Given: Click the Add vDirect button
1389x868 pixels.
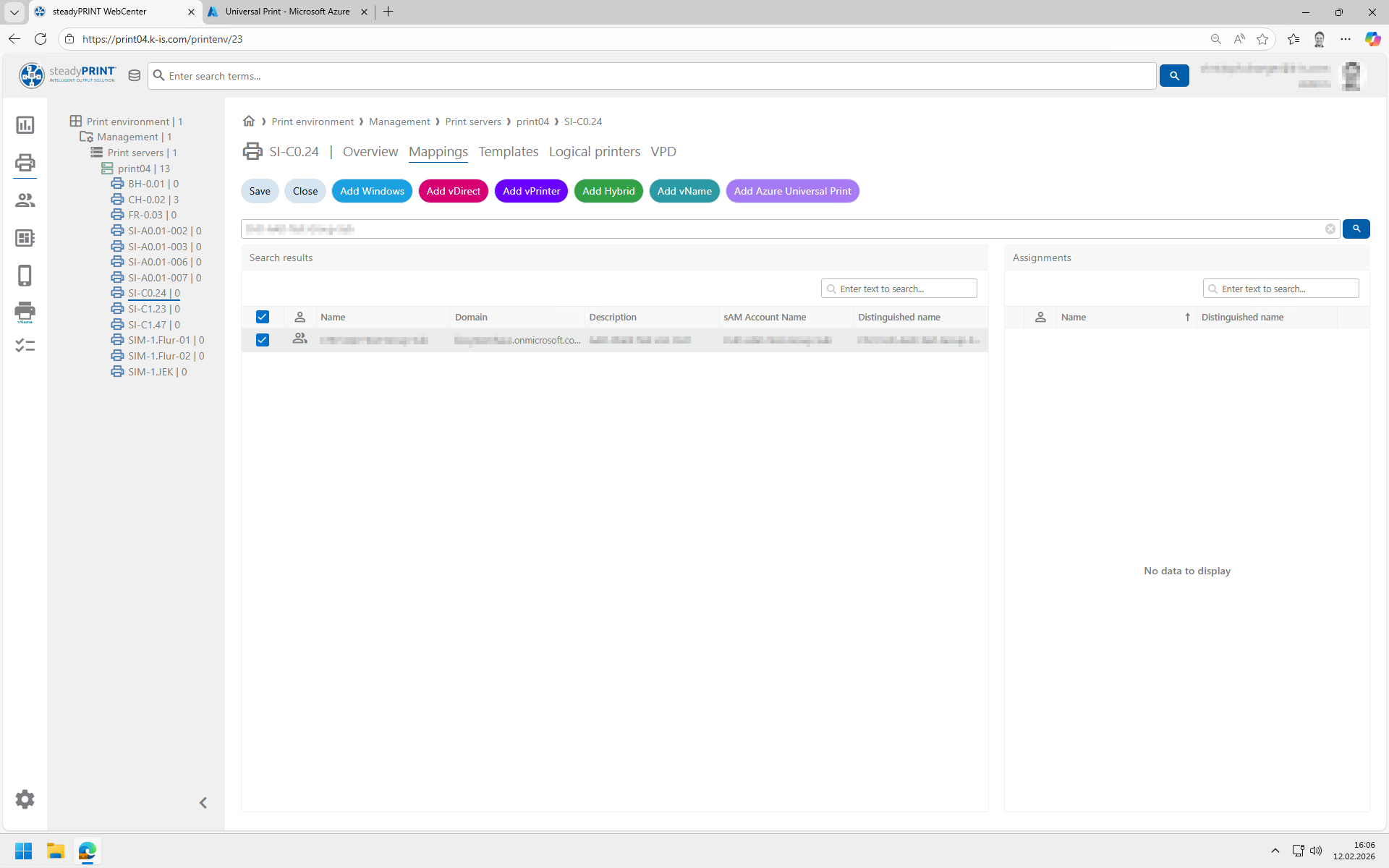Looking at the screenshot, I should (454, 191).
